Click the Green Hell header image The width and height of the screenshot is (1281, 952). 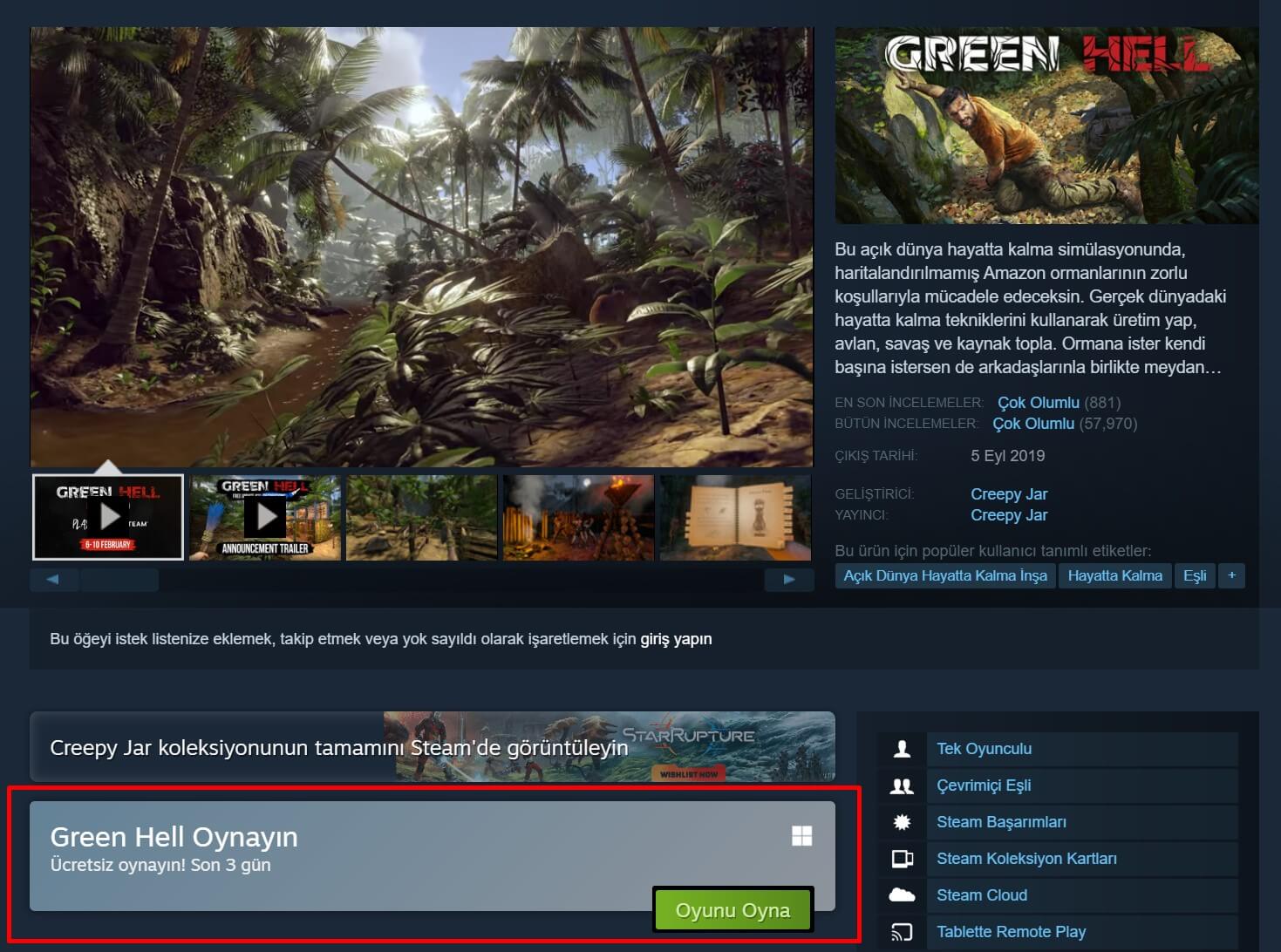point(1046,126)
